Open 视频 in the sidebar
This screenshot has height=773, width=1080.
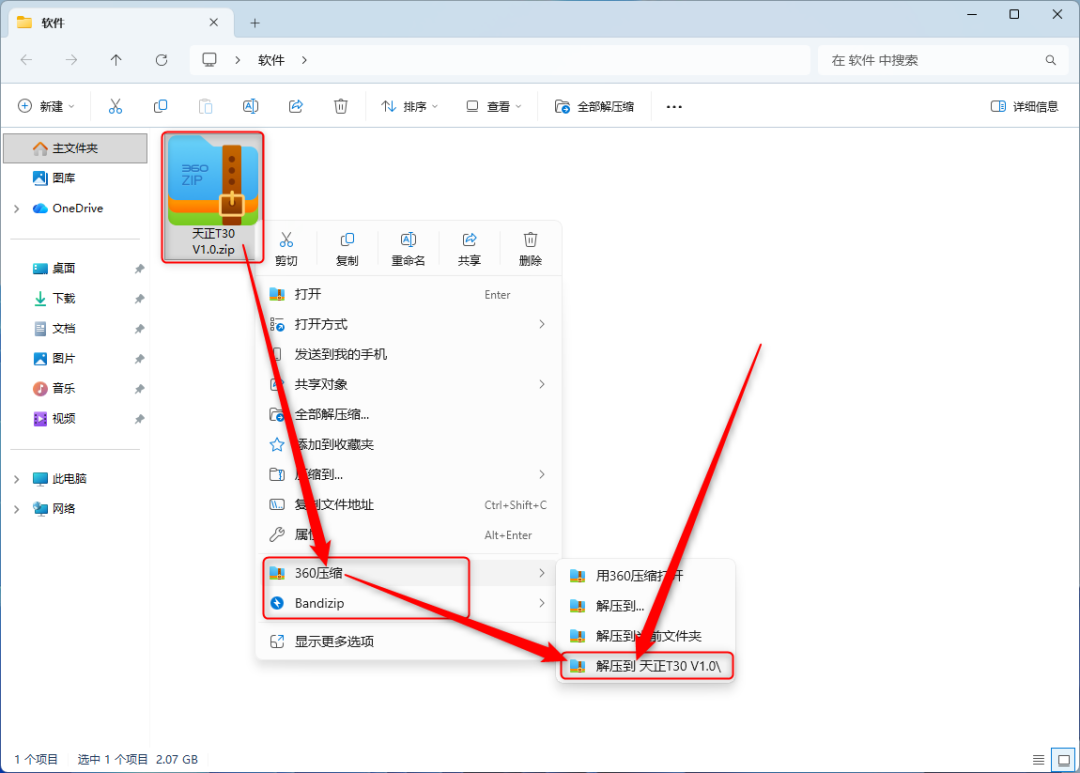click(76, 418)
